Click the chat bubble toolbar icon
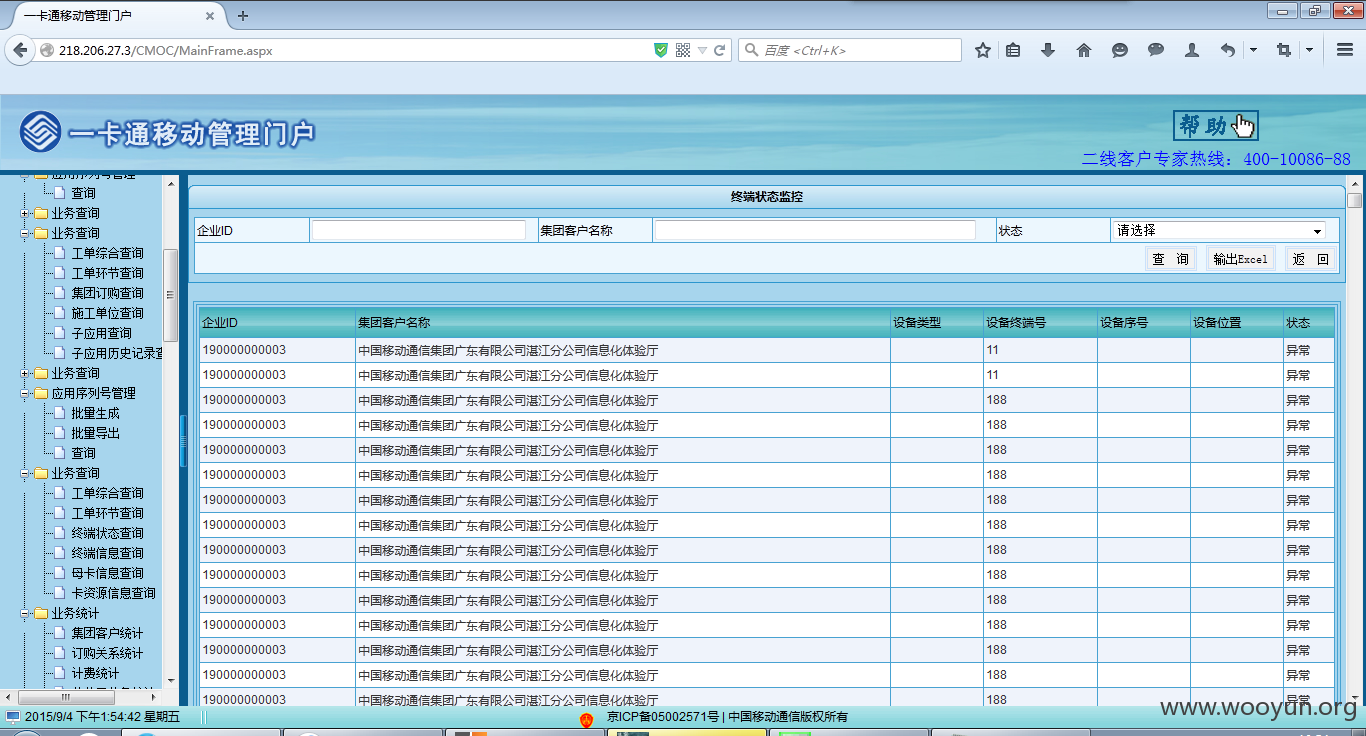This screenshot has width=1366, height=736. click(1156, 50)
